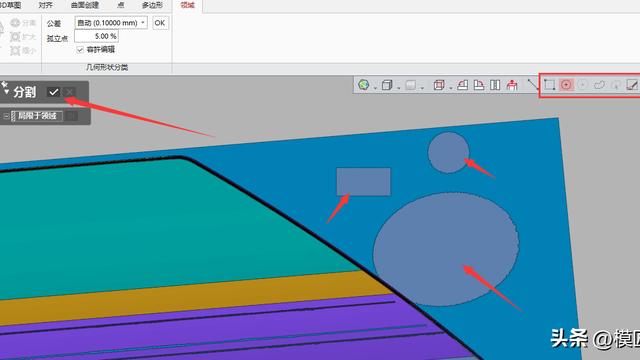Click the green display globe icon
Viewport: 640px width, 360px height.
tap(363, 85)
